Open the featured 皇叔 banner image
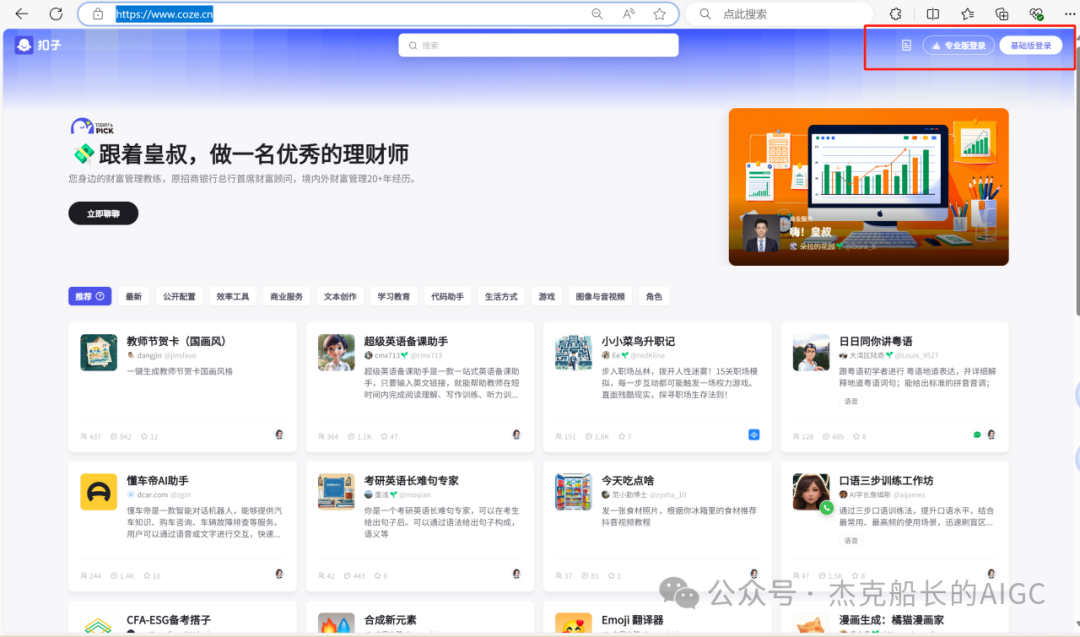Viewport: 1080px width, 637px height. pyautogui.click(x=869, y=187)
